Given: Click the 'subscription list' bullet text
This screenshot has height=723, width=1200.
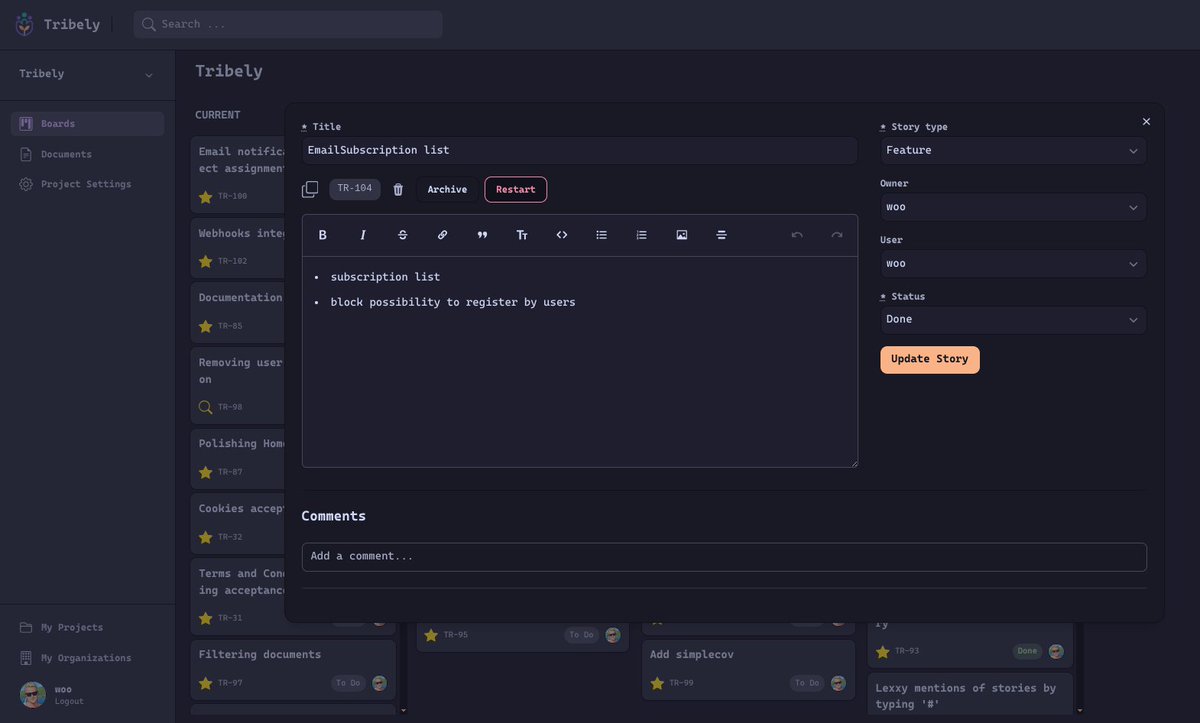Looking at the screenshot, I should pos(385,277).
